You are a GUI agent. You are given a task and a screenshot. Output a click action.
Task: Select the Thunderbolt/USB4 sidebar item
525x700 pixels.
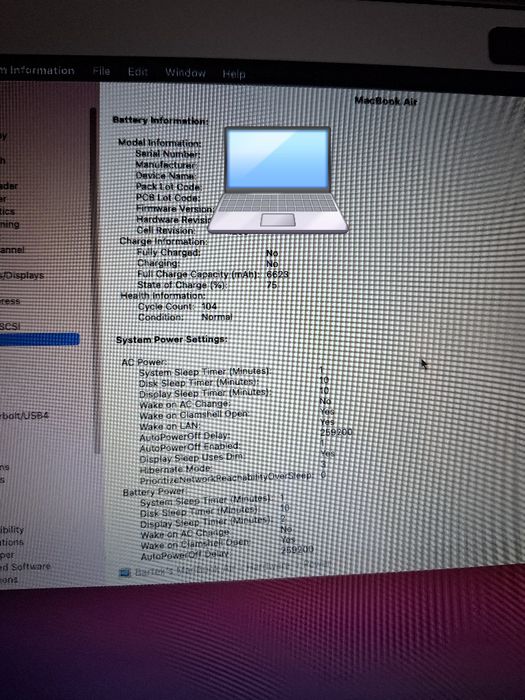click(x=24, y=416)
